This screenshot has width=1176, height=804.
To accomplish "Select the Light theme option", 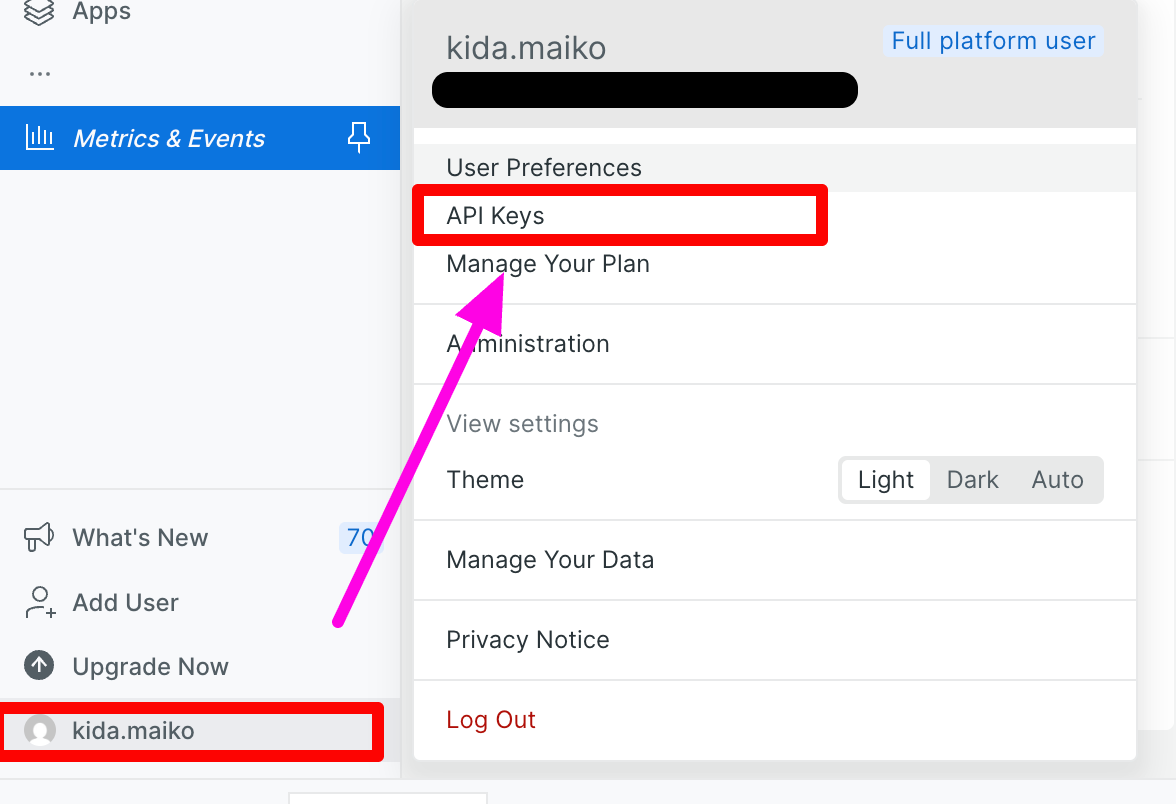I will 886,480.
